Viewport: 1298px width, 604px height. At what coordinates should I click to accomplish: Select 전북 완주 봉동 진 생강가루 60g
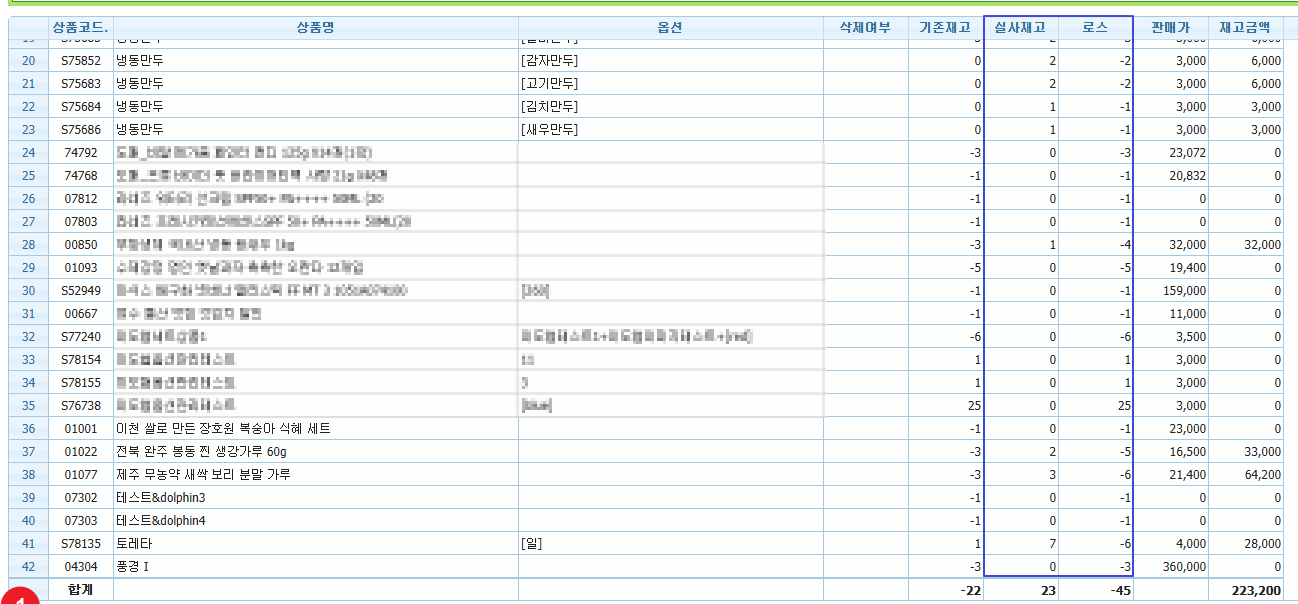pos(199,451)
